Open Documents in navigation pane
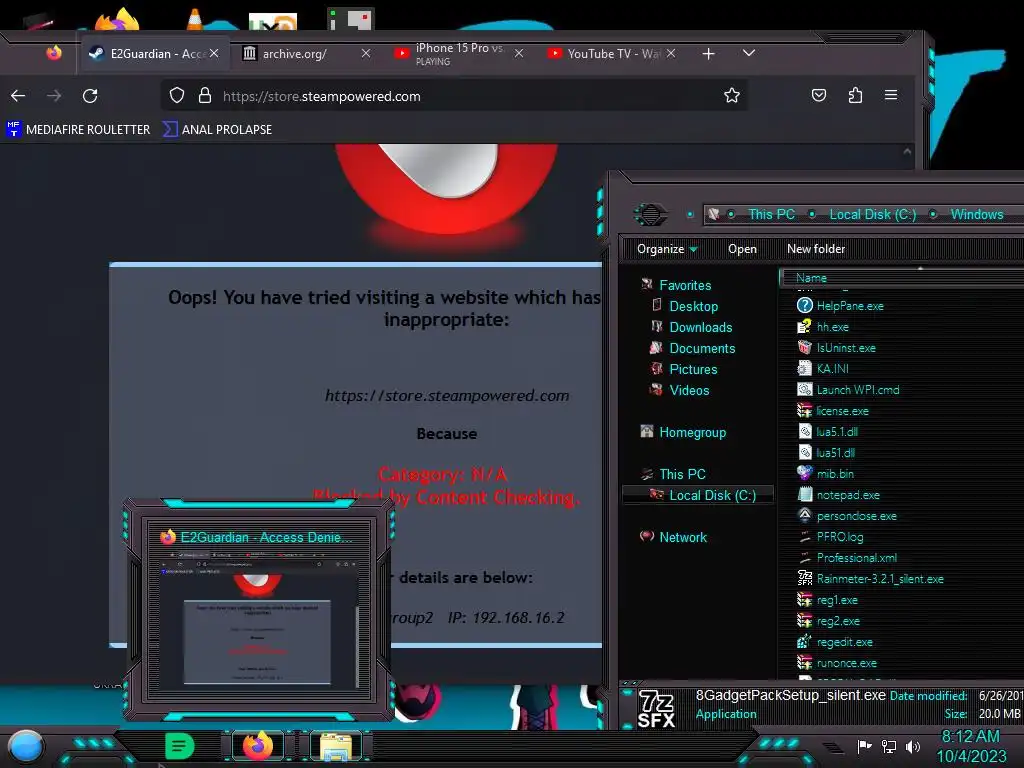This screenshot has width=1024, height=768. pyautogui.click(x=702, y=348)
